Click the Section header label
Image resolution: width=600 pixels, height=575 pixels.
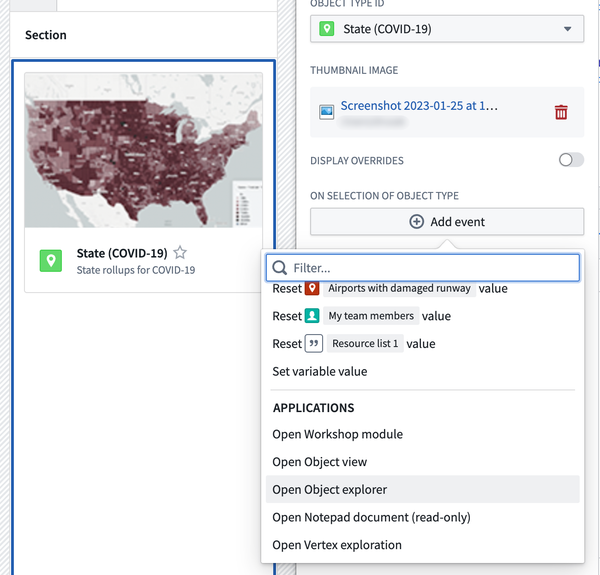coord(46,35)
